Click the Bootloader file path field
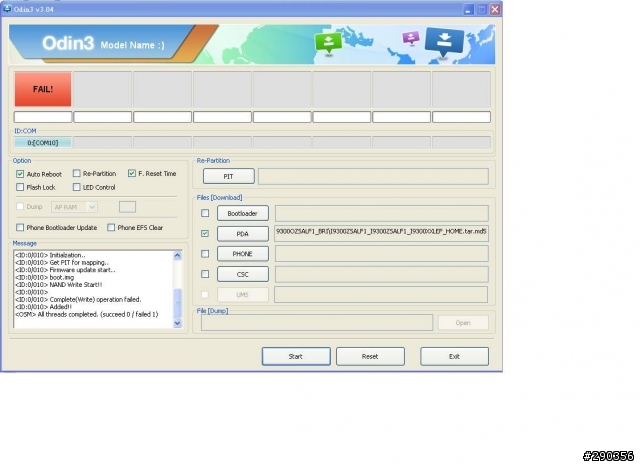Image resolution: width=640 pixels, height=464 pixels. 381,213
